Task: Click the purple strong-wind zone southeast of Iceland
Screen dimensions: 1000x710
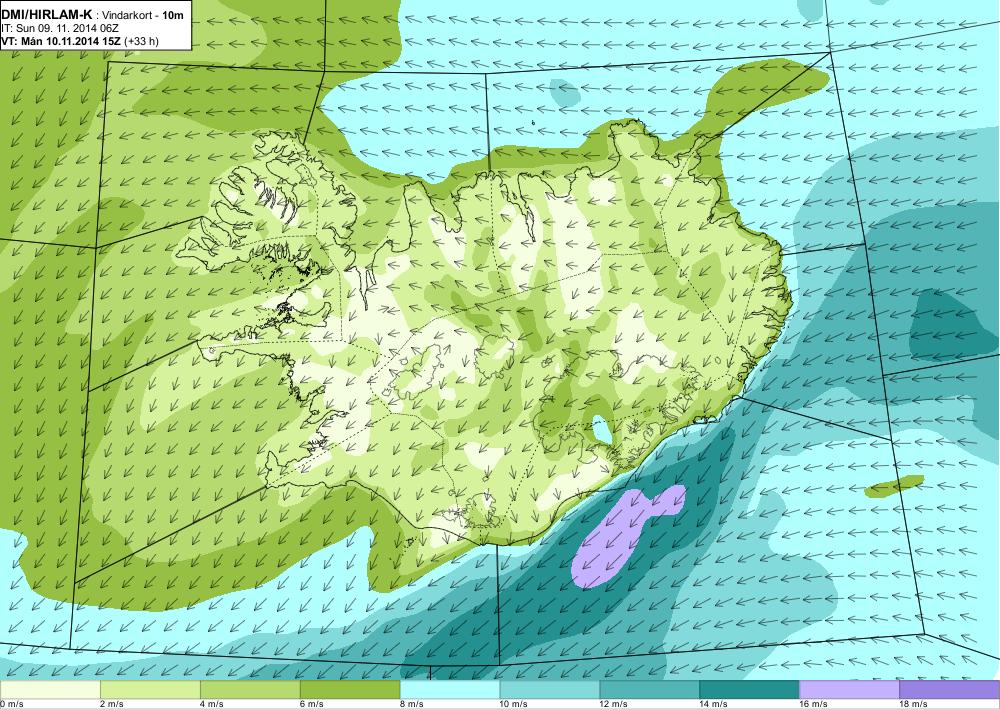Action: (615, 539)
